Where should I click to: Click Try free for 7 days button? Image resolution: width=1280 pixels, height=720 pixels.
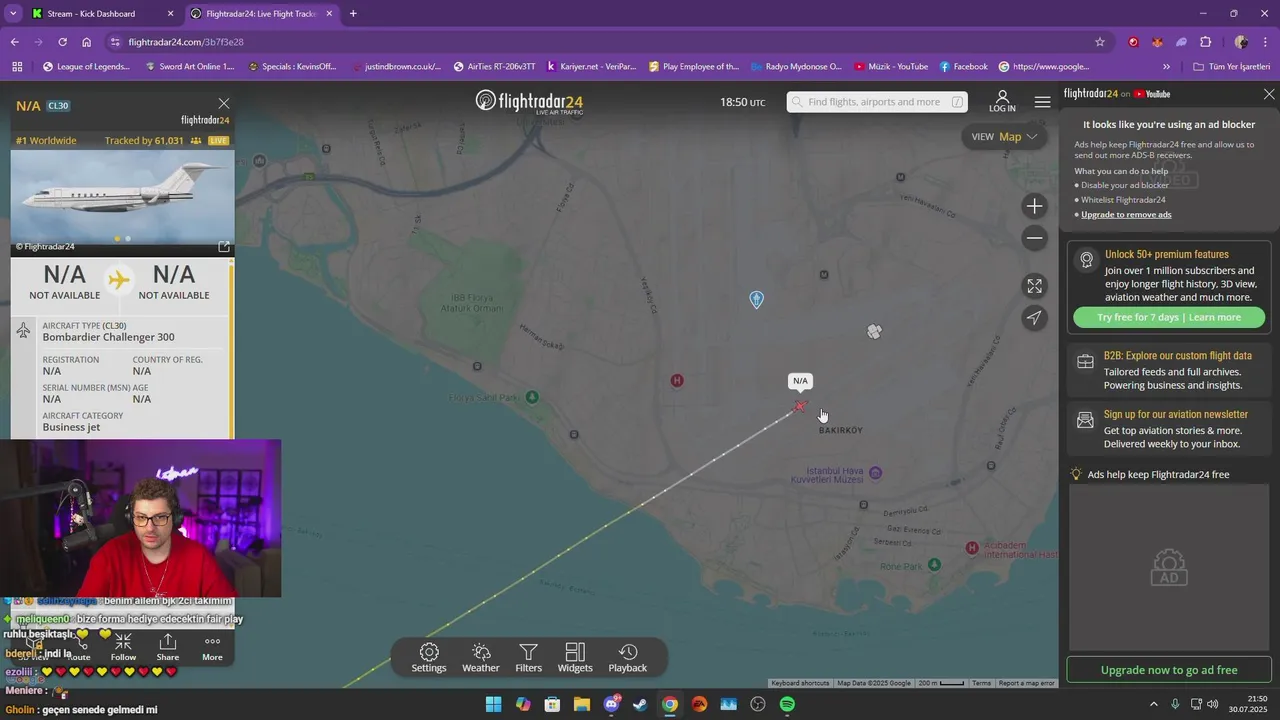pyautogui.click(x=1169, y=317)
